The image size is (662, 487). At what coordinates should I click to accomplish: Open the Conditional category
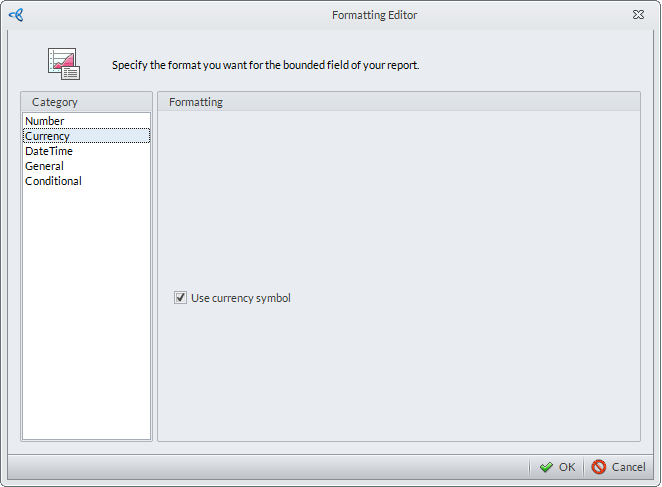tap(53, 181)
